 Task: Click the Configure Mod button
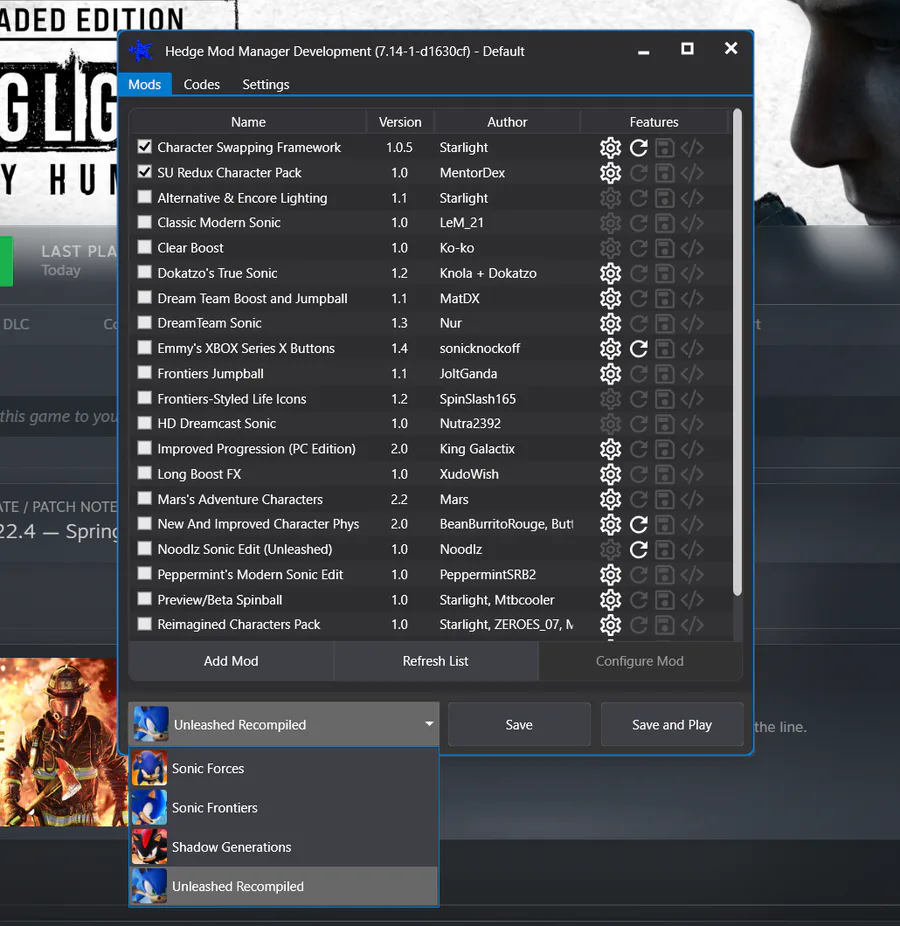pos(640,661)
